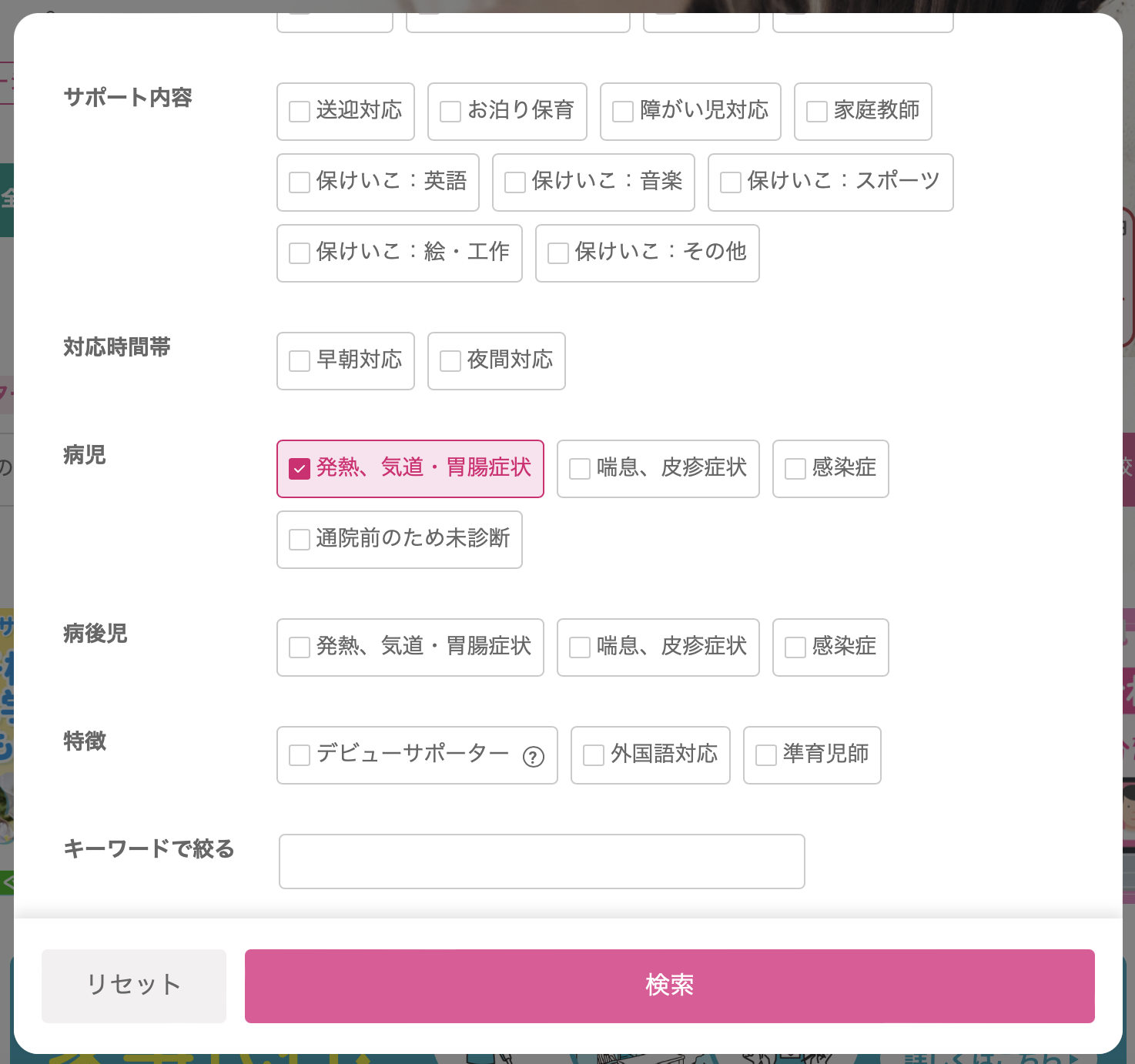This screenshot has height=1064, width=1135.
Task: Uncheck 病児 発熱、気道・胃腸症状 option
Action: click(x=300, y=469)
